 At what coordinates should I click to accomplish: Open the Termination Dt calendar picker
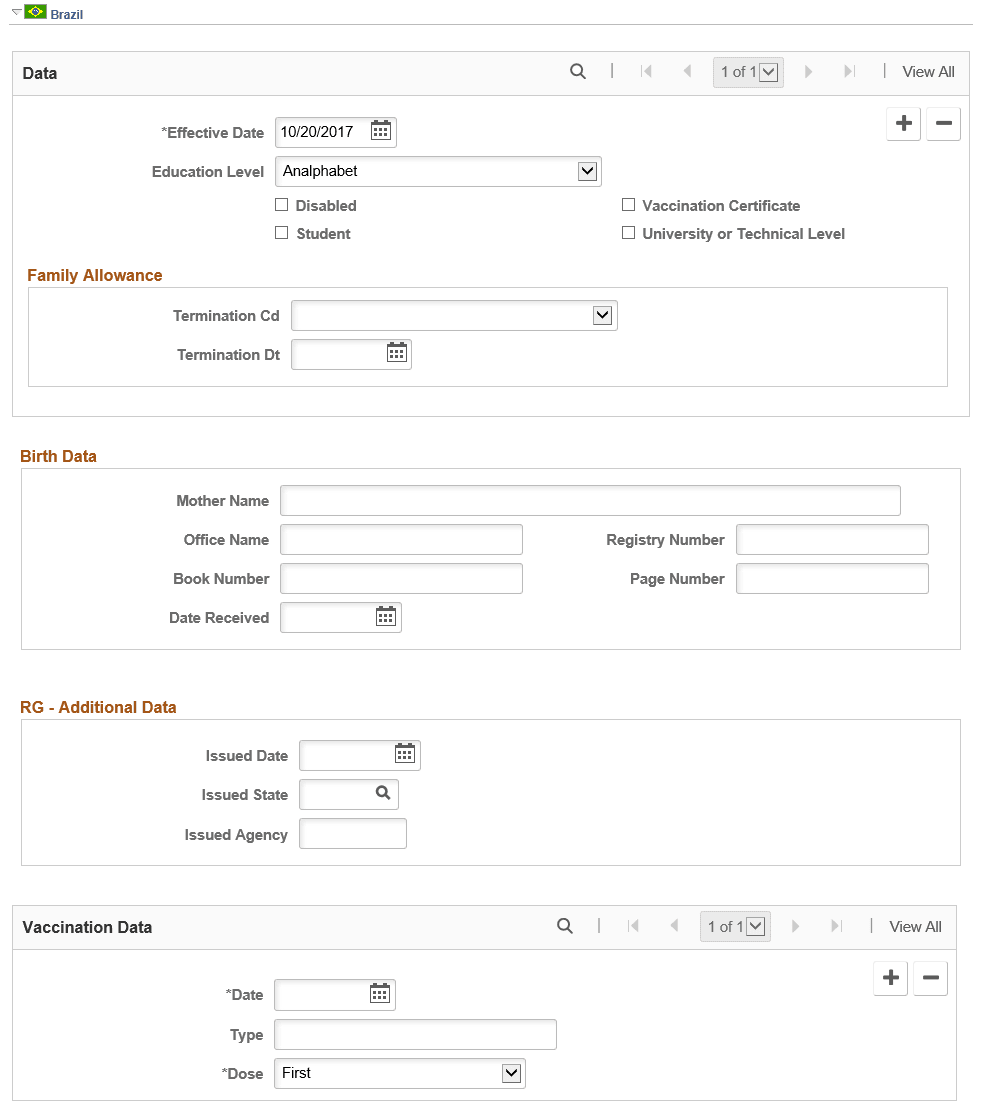pos(396,353)
